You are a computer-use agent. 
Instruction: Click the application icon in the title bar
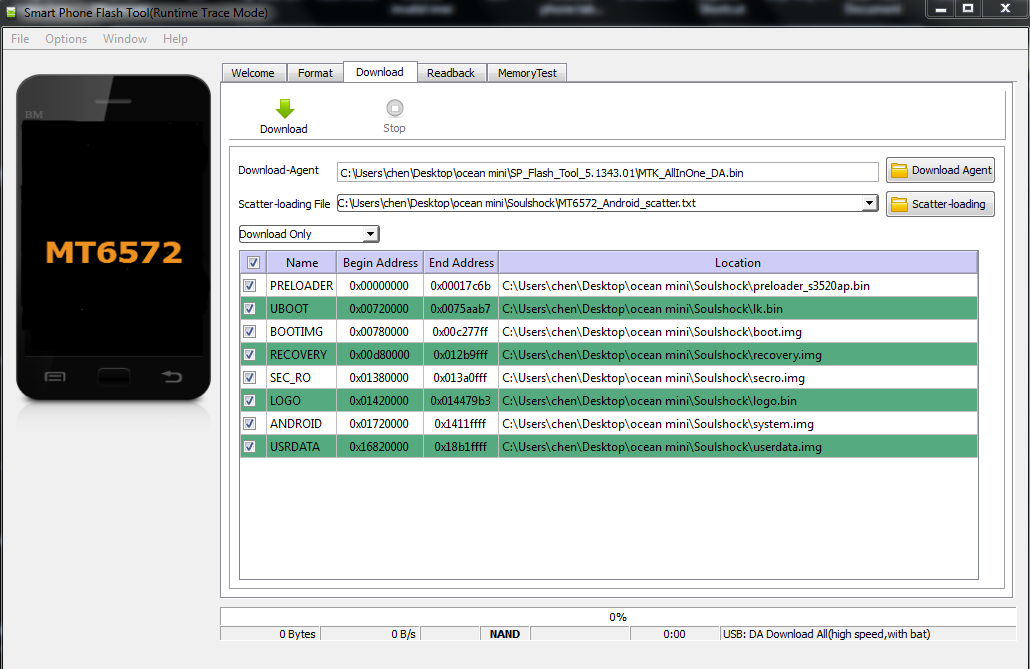click(x=11, y=12)
